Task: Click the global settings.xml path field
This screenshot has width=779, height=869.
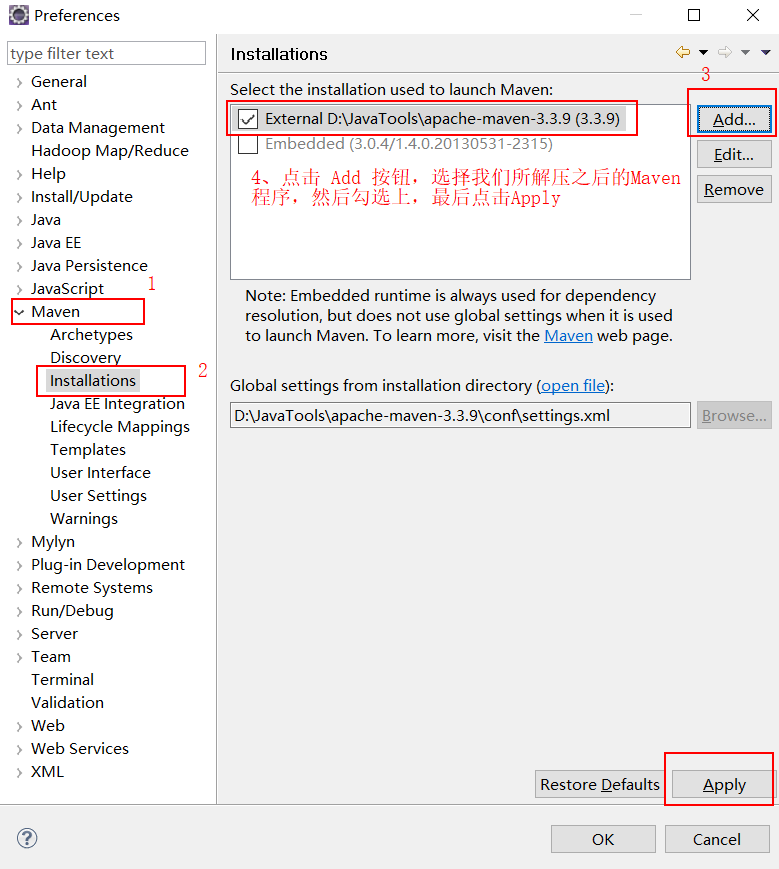Action: coord(460,415)
